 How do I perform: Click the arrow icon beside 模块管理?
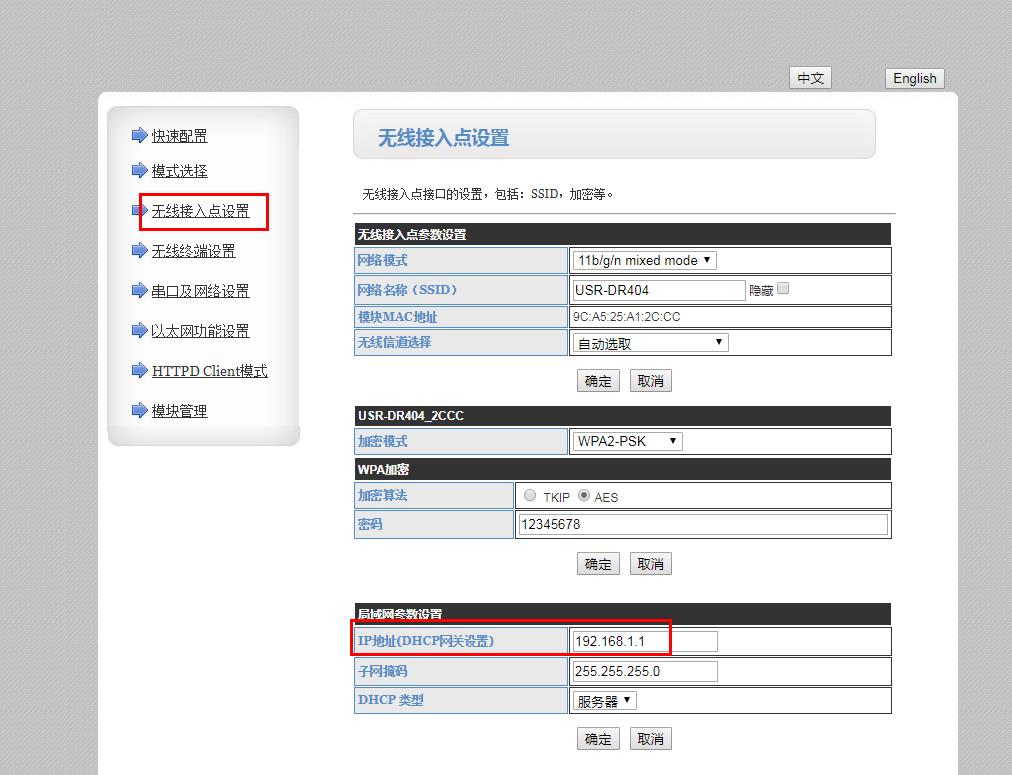[x=139, y=411]
